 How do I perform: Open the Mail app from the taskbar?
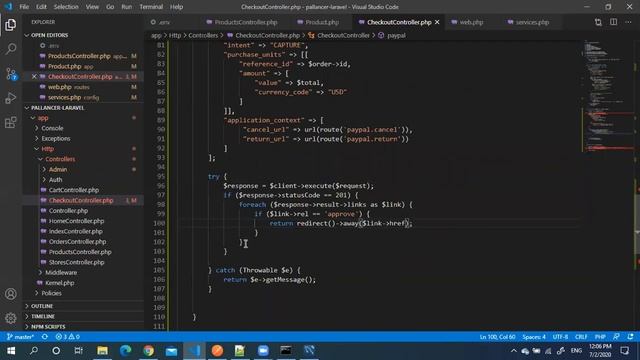[171, 351]
